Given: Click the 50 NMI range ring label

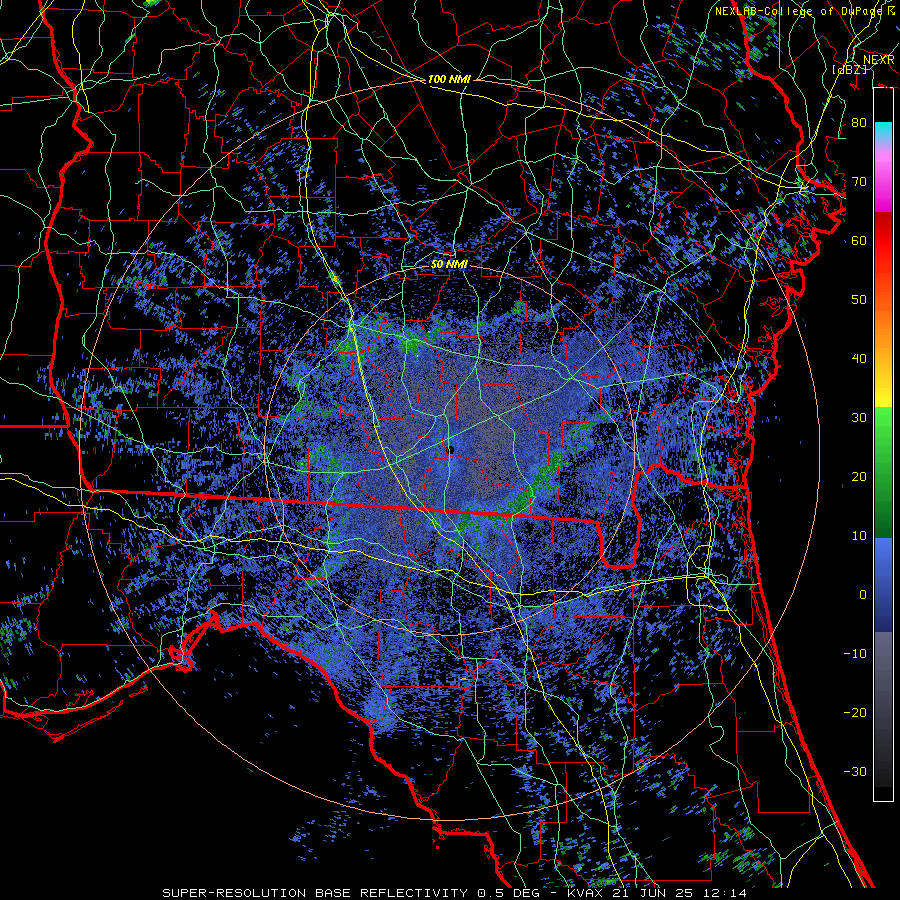Looking at the screenshot, I should (449, 264).
